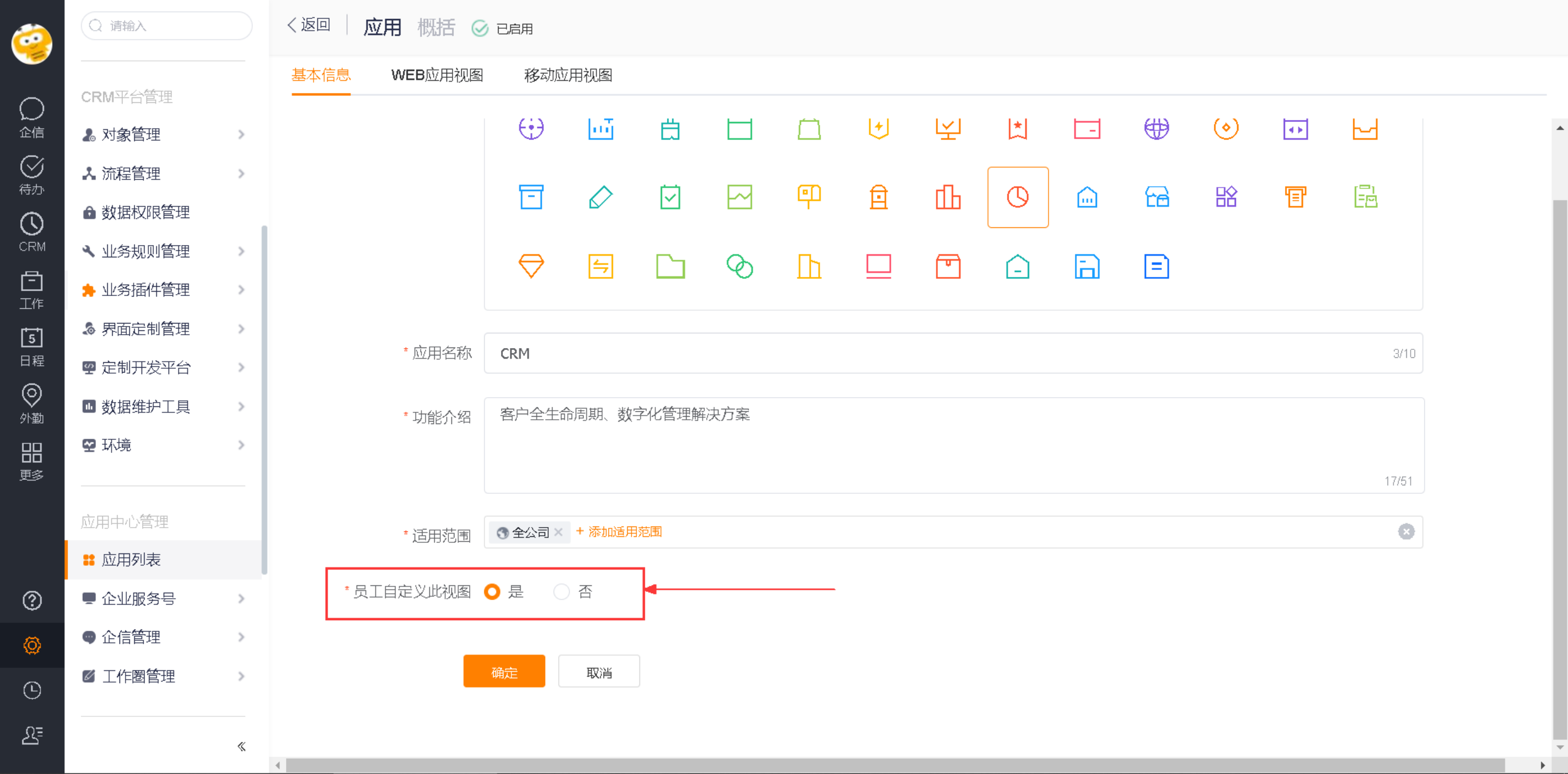Screen dimensions: 1568x774
Task: Remove the 全公司 scope tag
Action: coord(558,533)
